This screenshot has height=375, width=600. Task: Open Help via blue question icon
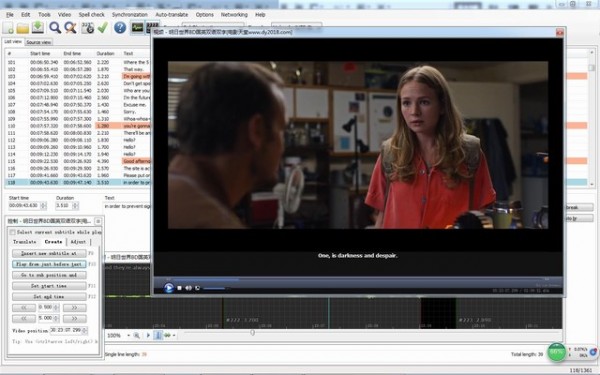(120, 28)
